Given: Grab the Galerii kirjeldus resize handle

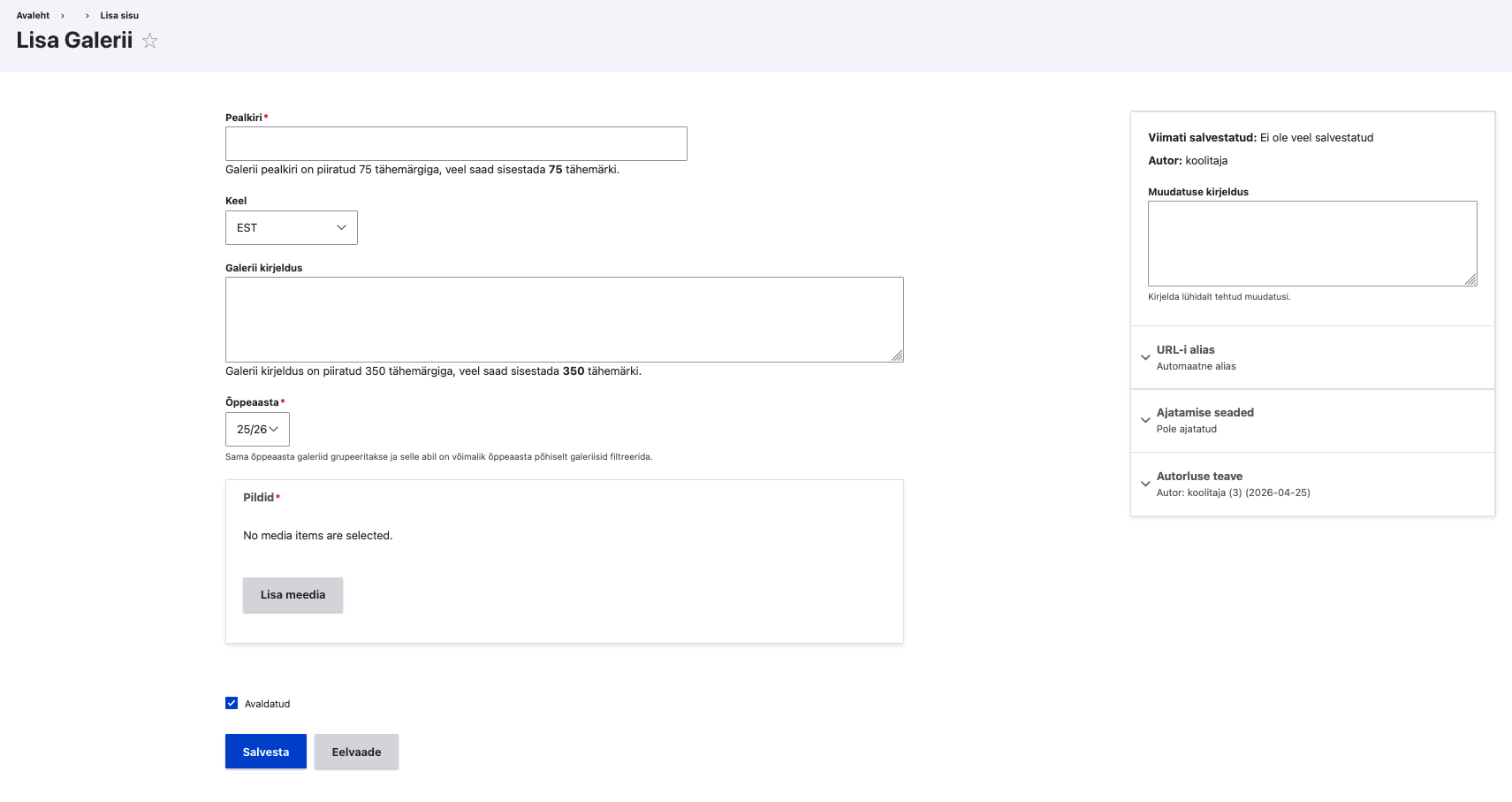Looking at the screenshot, I should click(897, 355).
